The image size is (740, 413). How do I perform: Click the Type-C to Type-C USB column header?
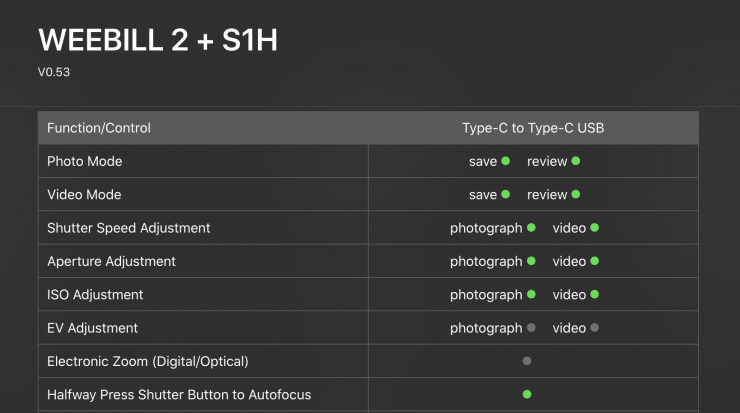click(x=533, y=128)
